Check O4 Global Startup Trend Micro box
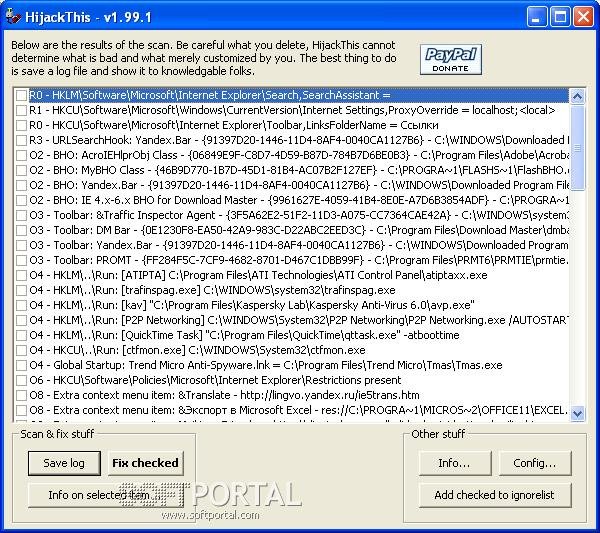 coord(21,365)
